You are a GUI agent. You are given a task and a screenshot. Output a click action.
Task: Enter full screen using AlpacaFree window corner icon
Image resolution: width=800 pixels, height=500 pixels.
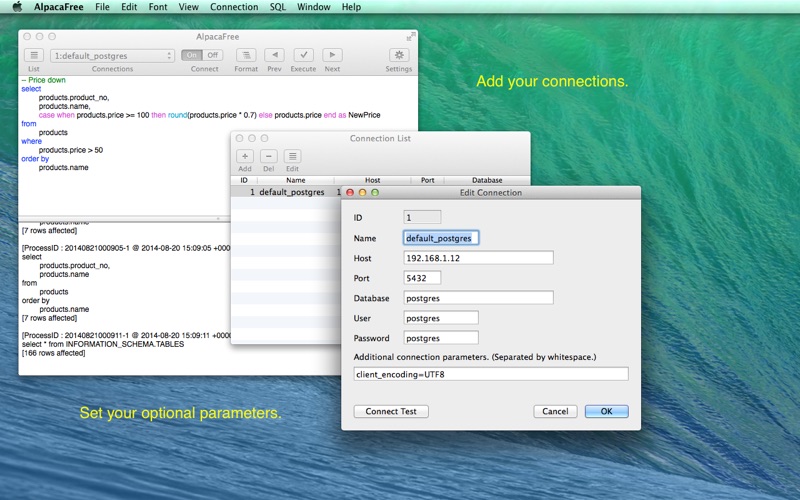(x=411, y=36)
